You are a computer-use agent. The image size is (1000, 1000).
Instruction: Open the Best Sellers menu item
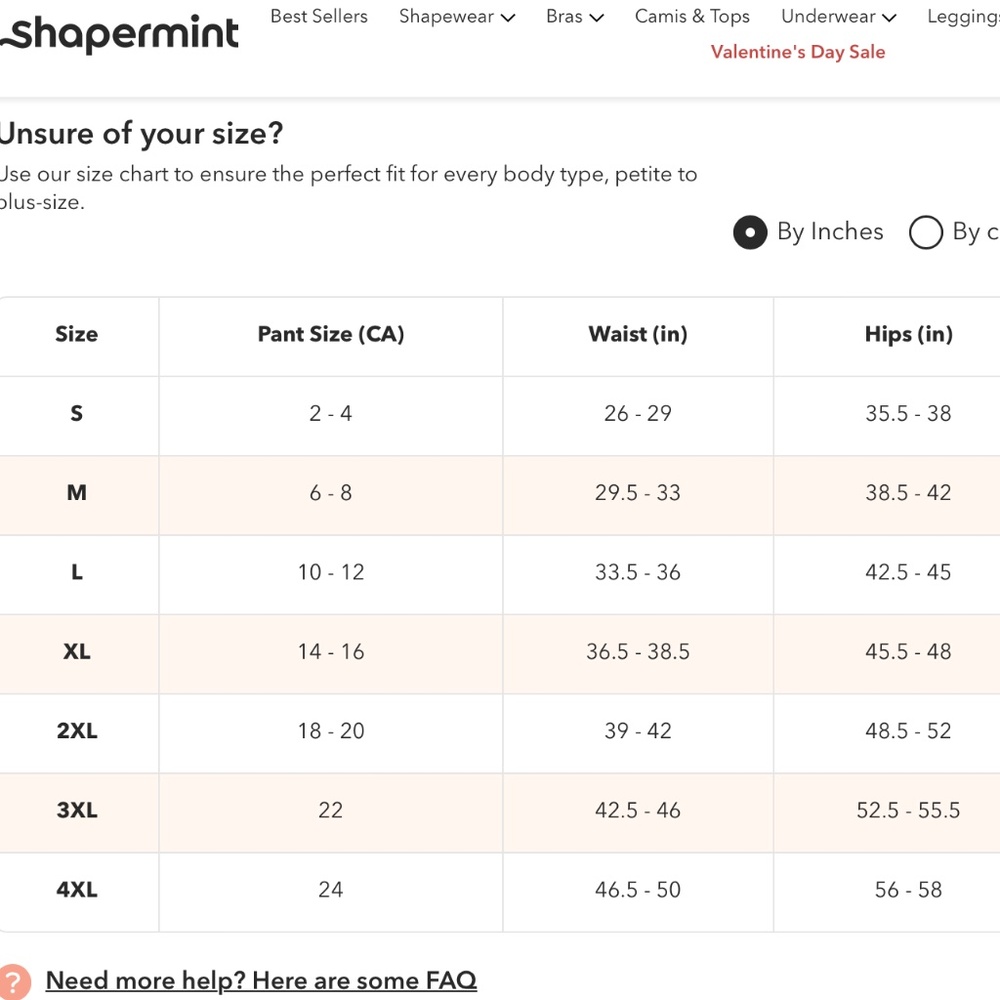[x=319, y=16]
